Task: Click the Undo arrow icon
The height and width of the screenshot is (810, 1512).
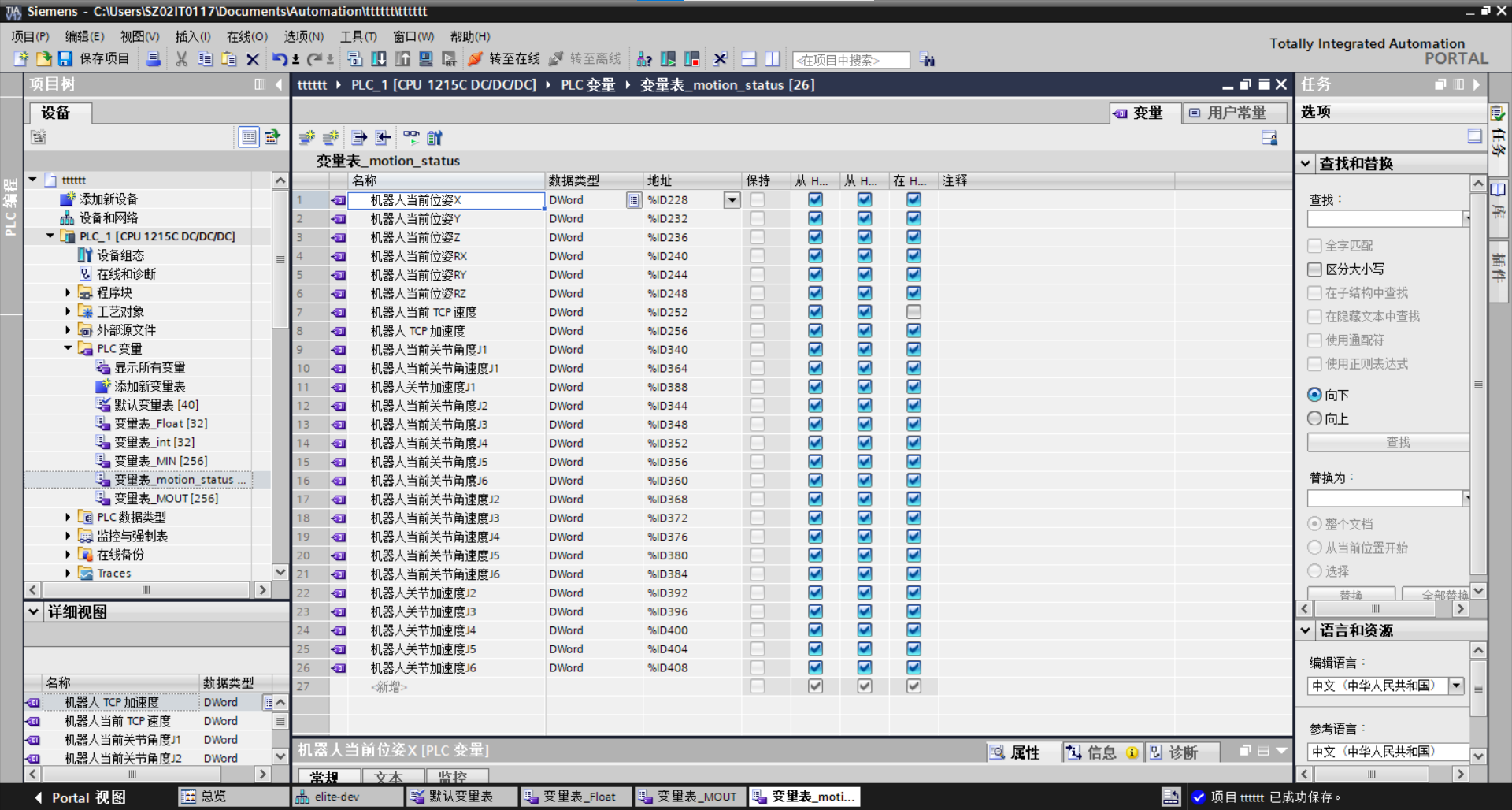Action: click(279, 59)
